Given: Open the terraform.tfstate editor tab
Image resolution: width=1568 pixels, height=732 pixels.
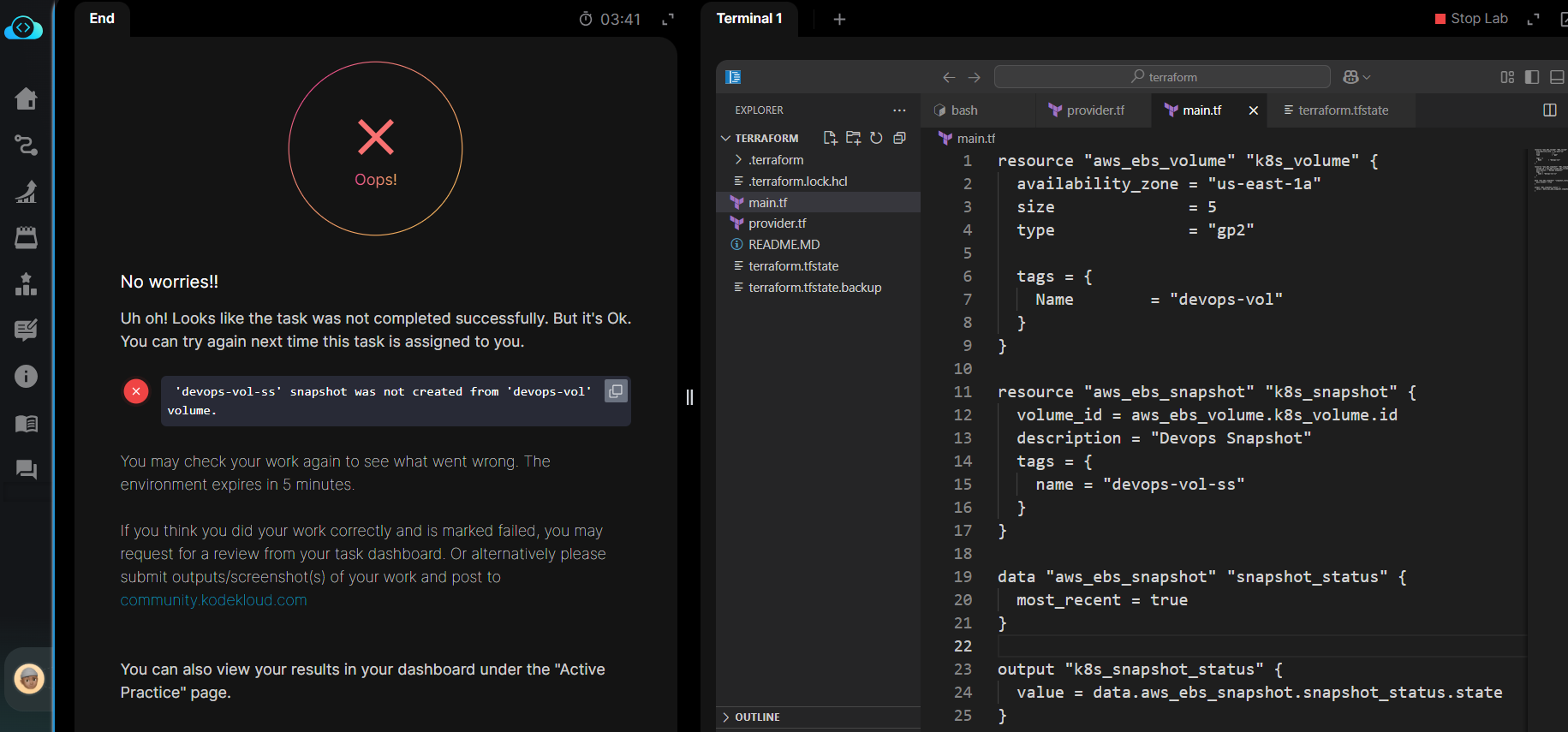Looking at the screenshot, I should click(1342, 110).
